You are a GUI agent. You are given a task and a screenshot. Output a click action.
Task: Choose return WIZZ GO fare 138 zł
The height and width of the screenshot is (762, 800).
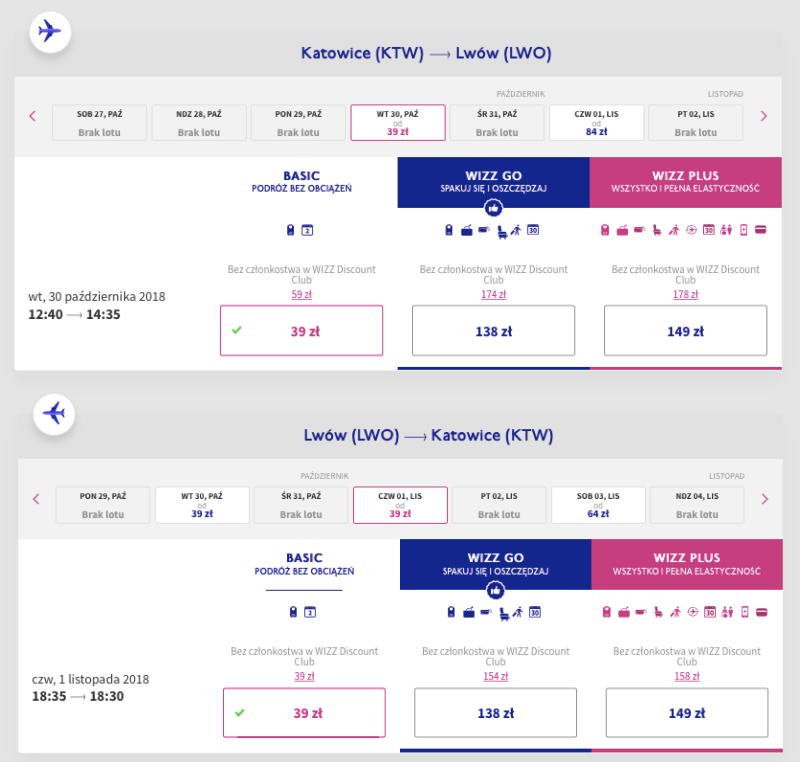(x=495, y=713)
